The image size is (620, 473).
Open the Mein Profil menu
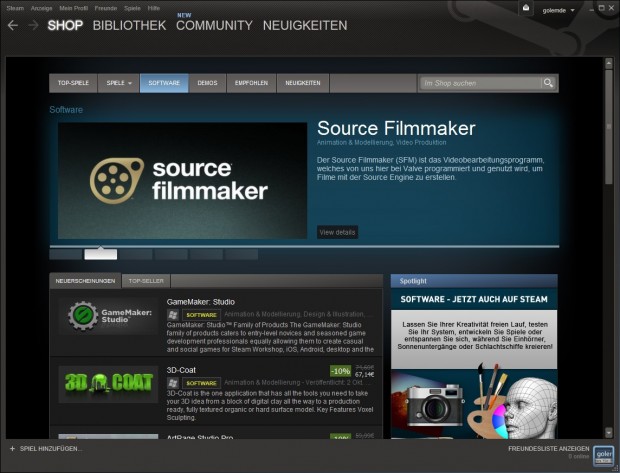[x=74, y=8]
